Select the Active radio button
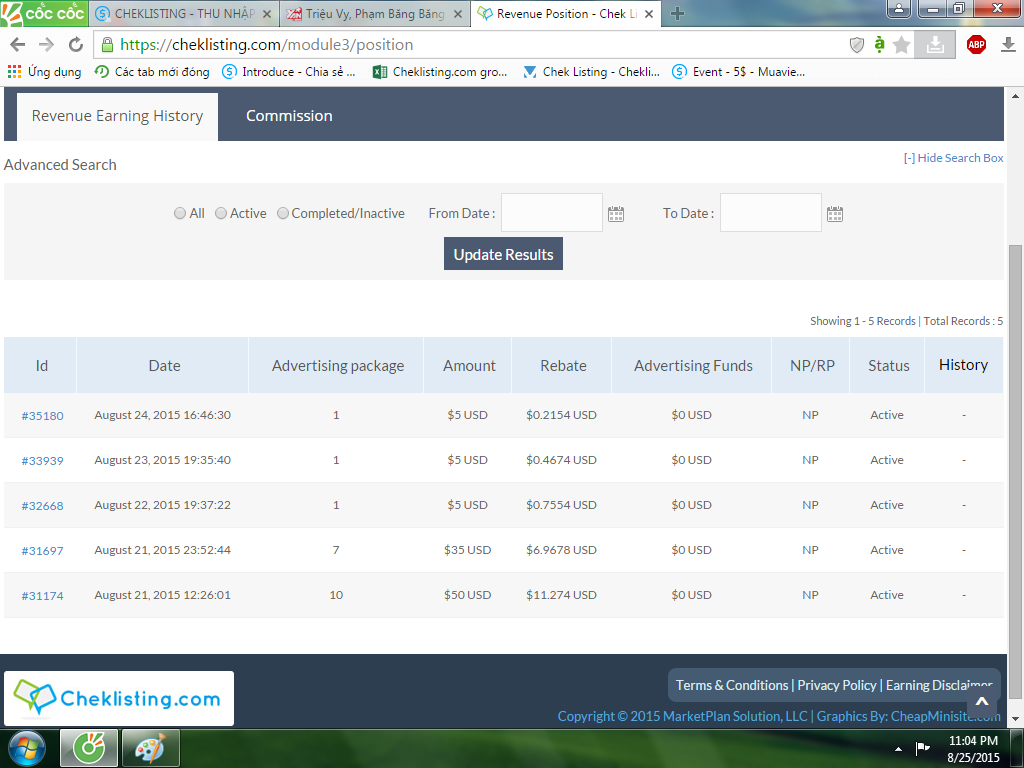Image resolution: width=1024 pixels, height=768 pixels. tap(221, 213)
